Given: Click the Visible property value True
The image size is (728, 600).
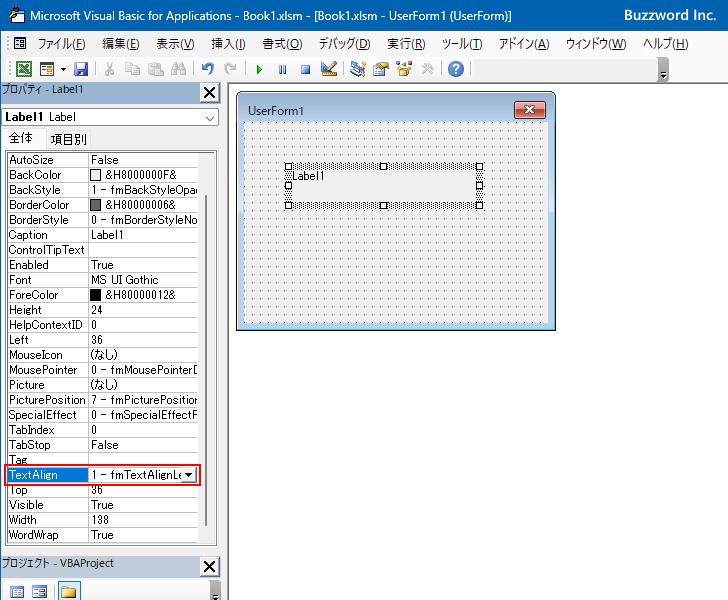Looking at the screenshot, I should tap(143, 505).
